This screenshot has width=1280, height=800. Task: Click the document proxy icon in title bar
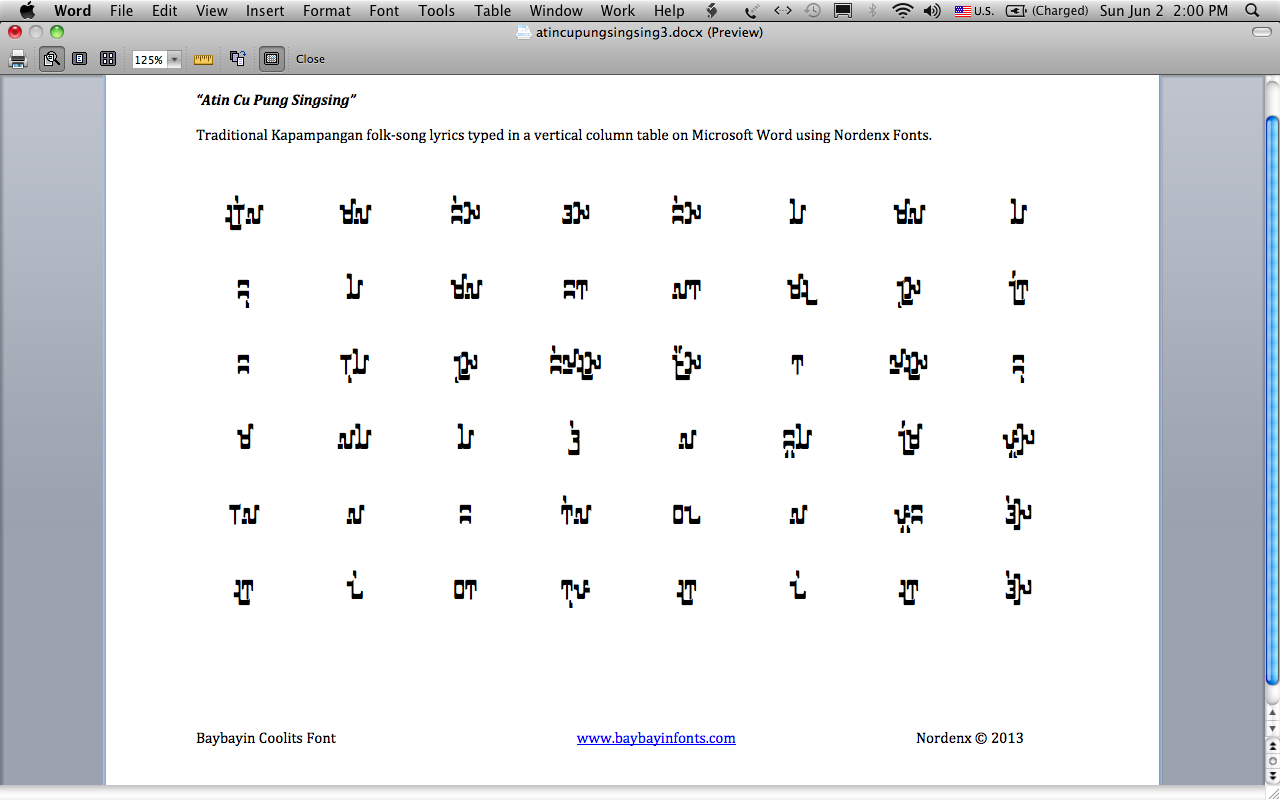coord(524,33)
